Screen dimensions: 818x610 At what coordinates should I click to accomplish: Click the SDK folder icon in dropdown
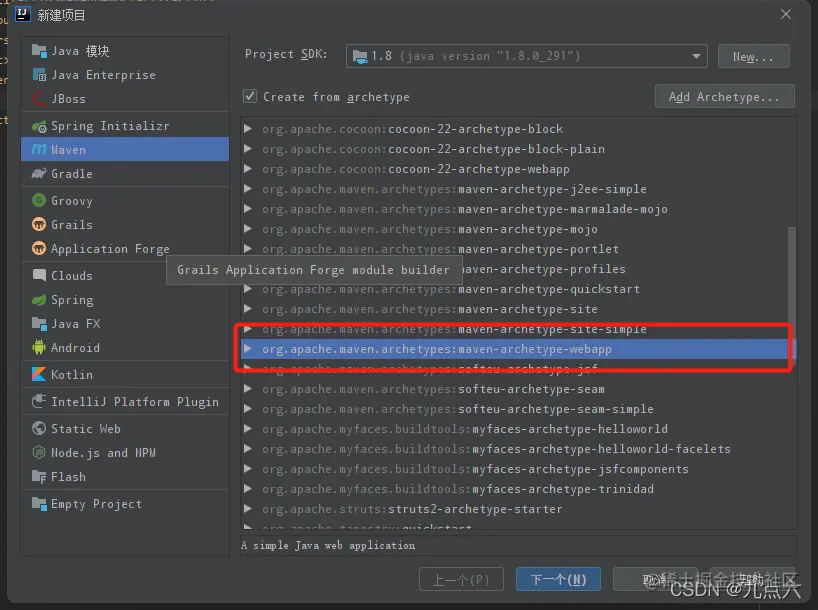pos(360,56)
